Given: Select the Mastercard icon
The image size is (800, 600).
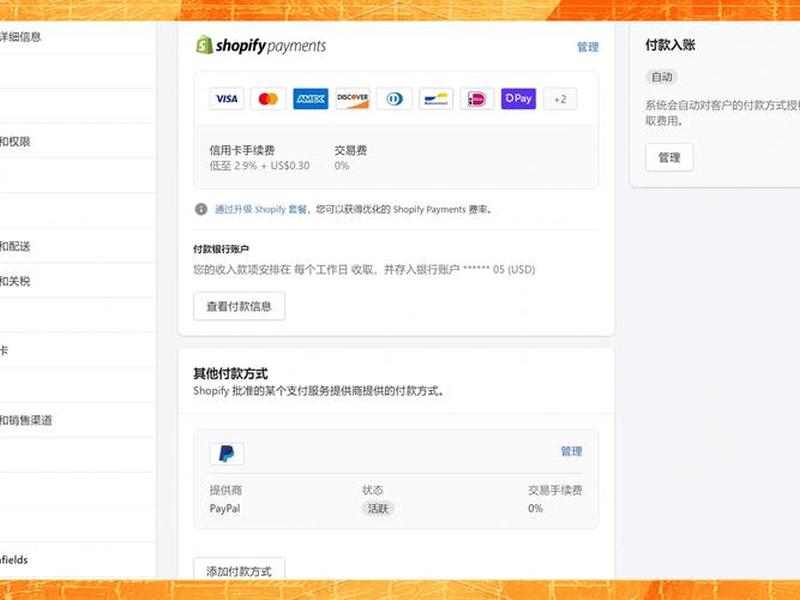Looking at the screenshot, I should (x=268, y=98).
